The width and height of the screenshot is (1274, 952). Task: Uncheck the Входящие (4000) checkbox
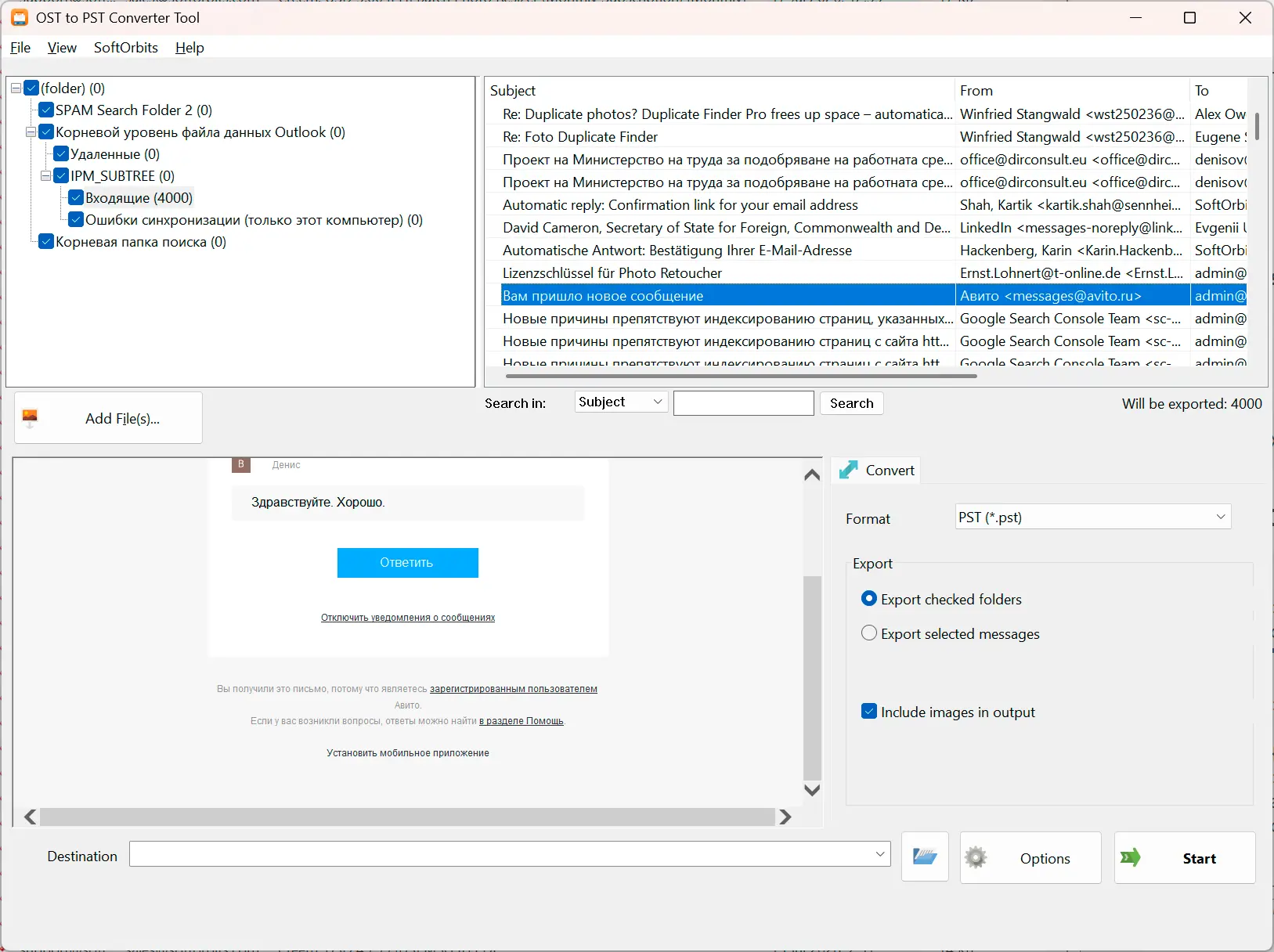coord(76,197)
